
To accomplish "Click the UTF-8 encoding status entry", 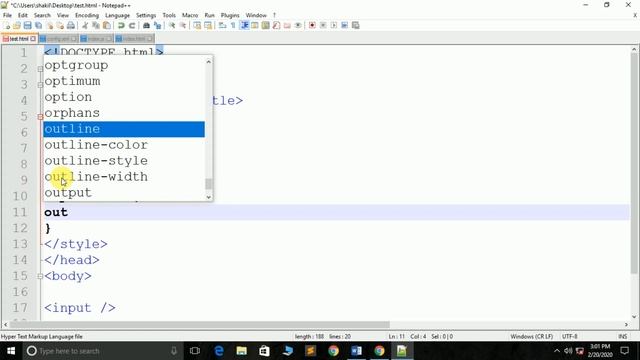I will (569, 336).
